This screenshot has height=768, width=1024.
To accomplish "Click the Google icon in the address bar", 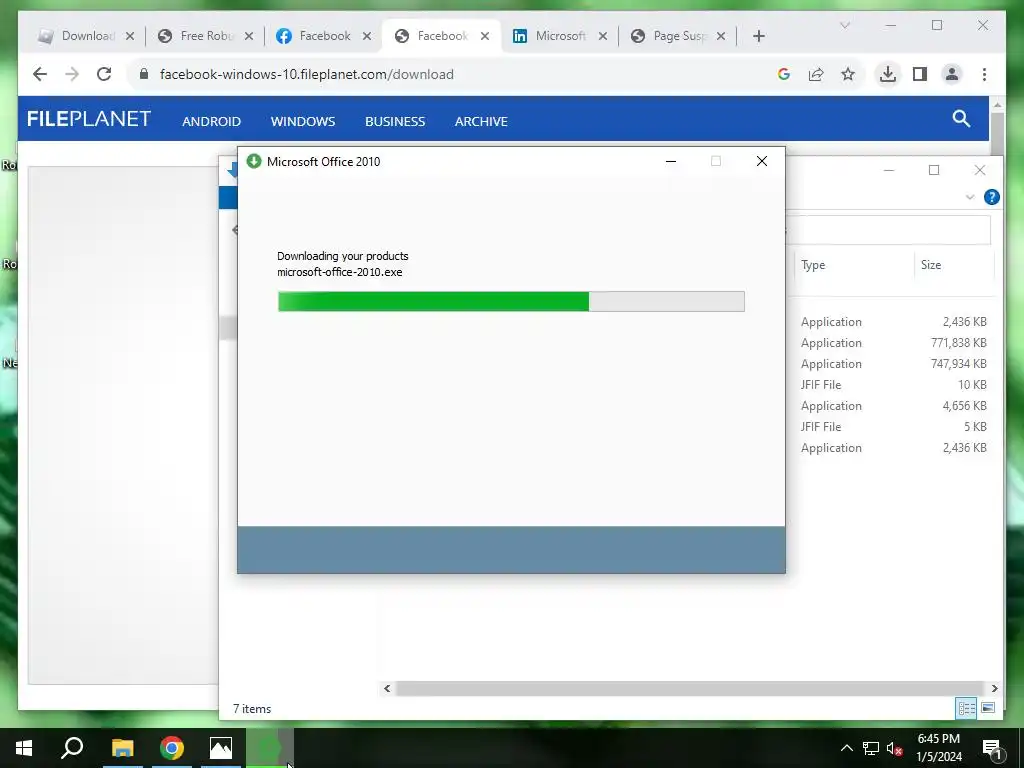I will [x=784, y=74].
